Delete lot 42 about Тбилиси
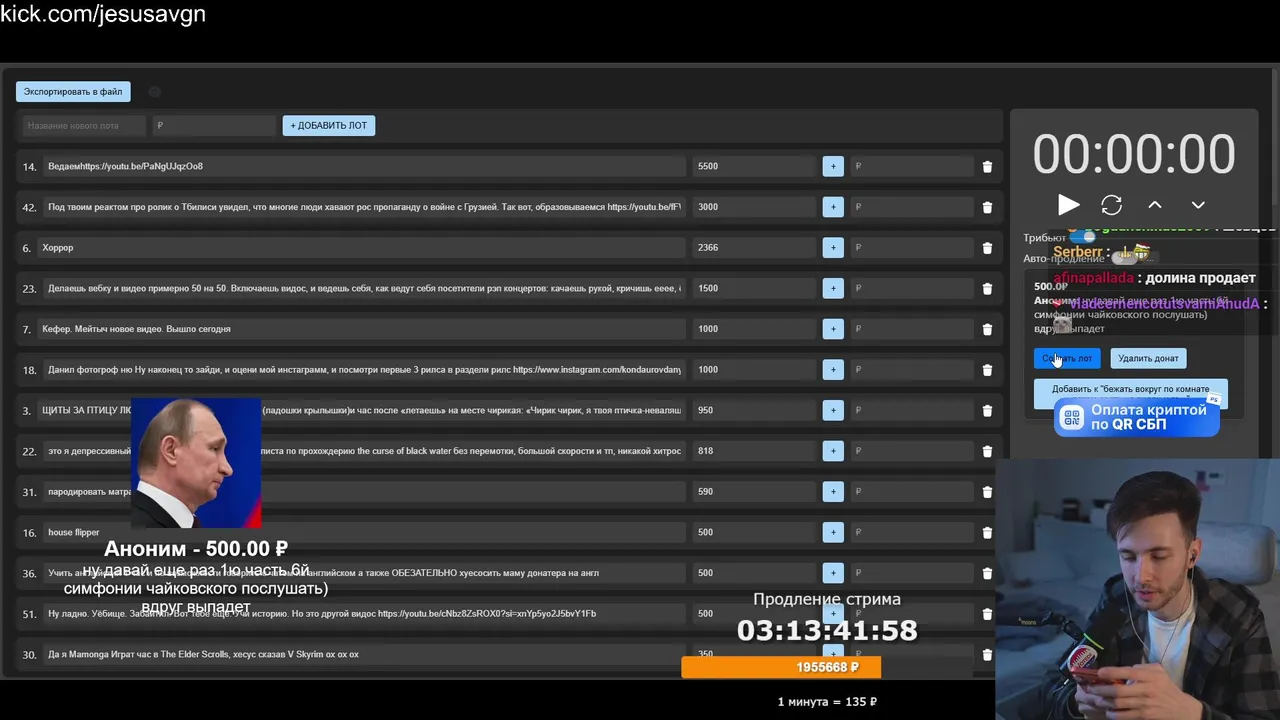Viewport: 1280px width, 720px height. [987, 207]
